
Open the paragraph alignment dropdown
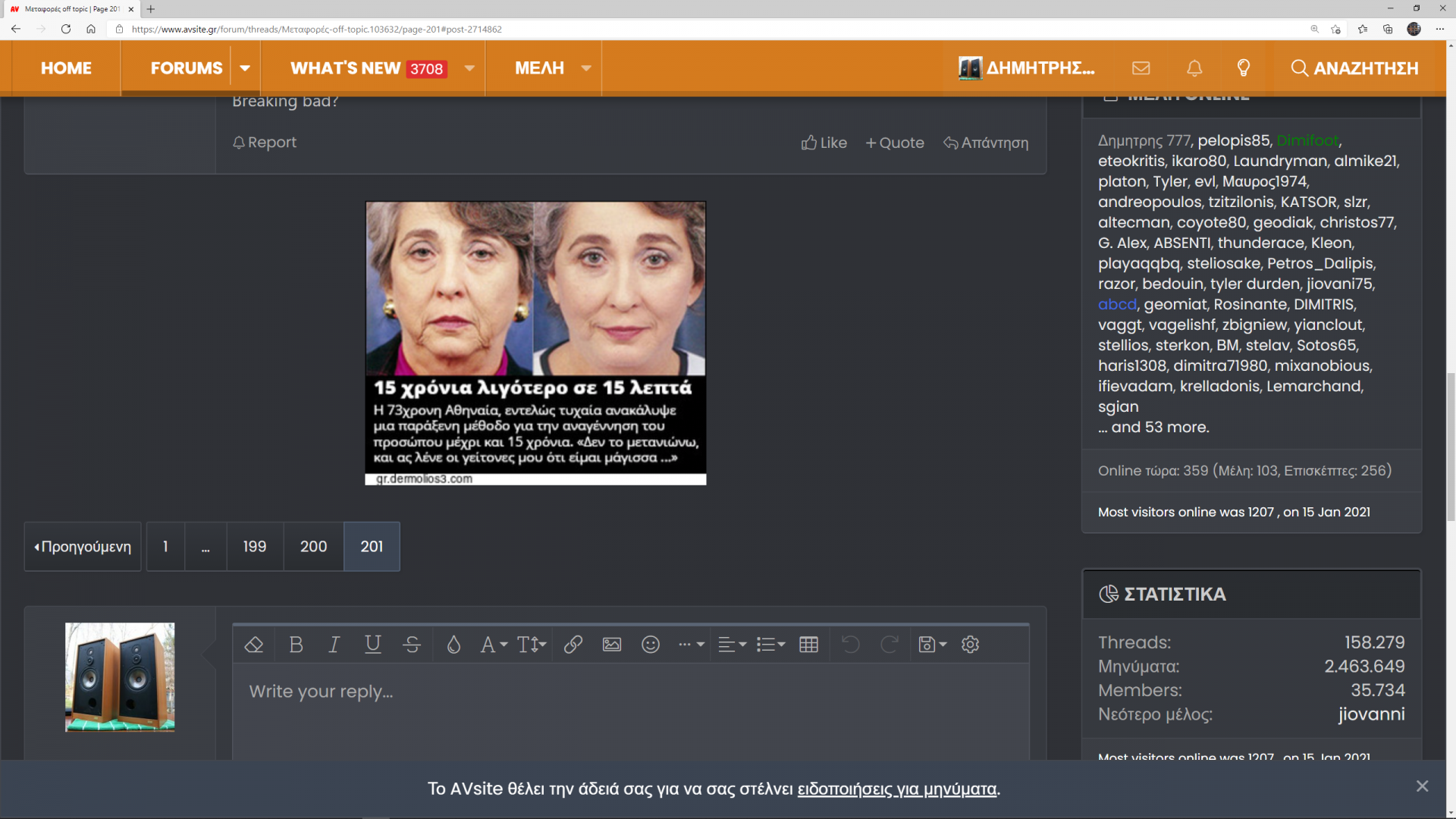point(732,645)
